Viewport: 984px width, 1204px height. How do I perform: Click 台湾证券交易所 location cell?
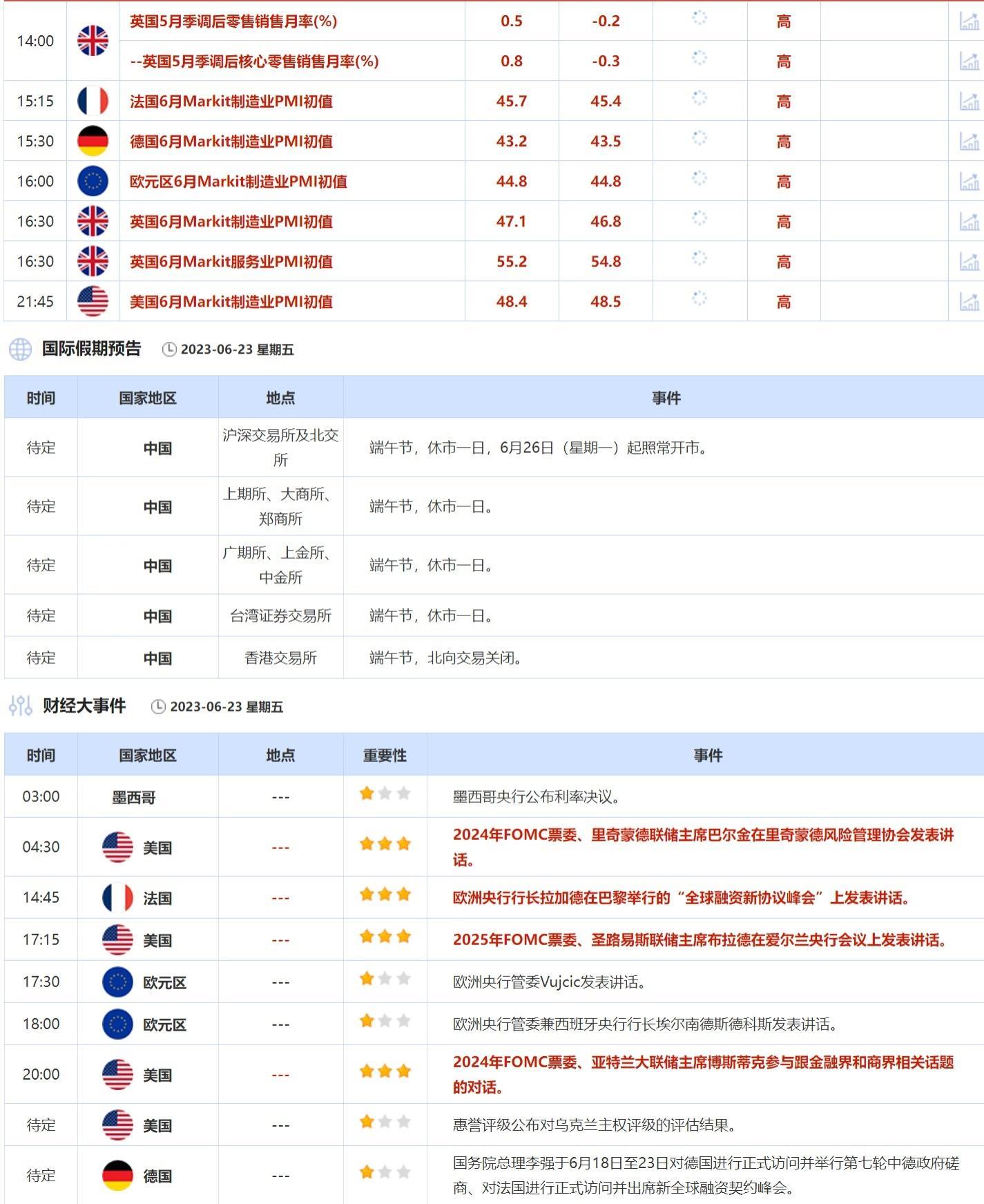(x=280, y=615)
